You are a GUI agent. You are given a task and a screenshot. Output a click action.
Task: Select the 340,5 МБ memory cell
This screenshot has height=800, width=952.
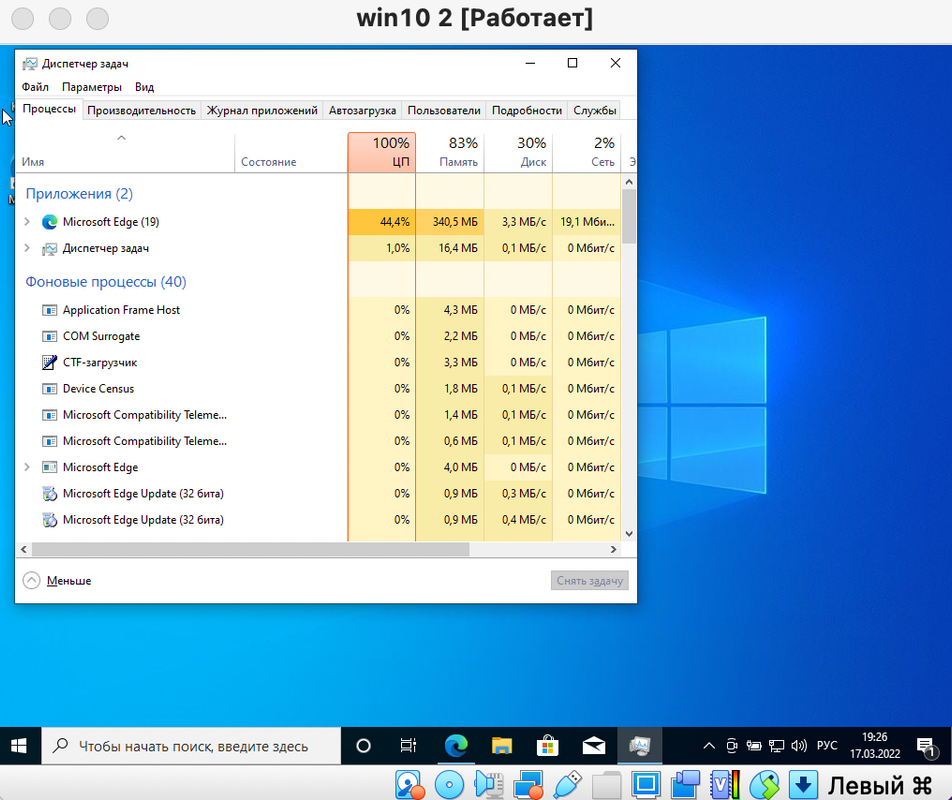coord(450,222)
